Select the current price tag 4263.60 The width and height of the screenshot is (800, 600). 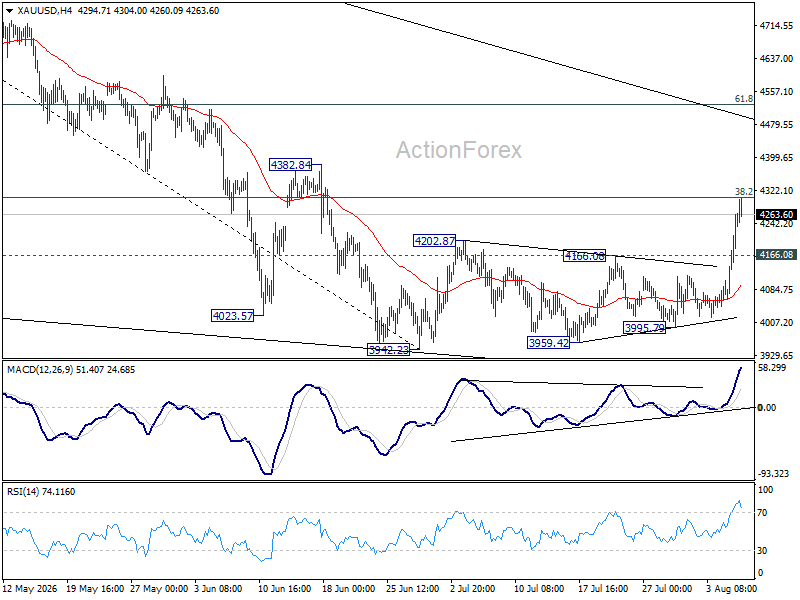click(x=776, y=215)
